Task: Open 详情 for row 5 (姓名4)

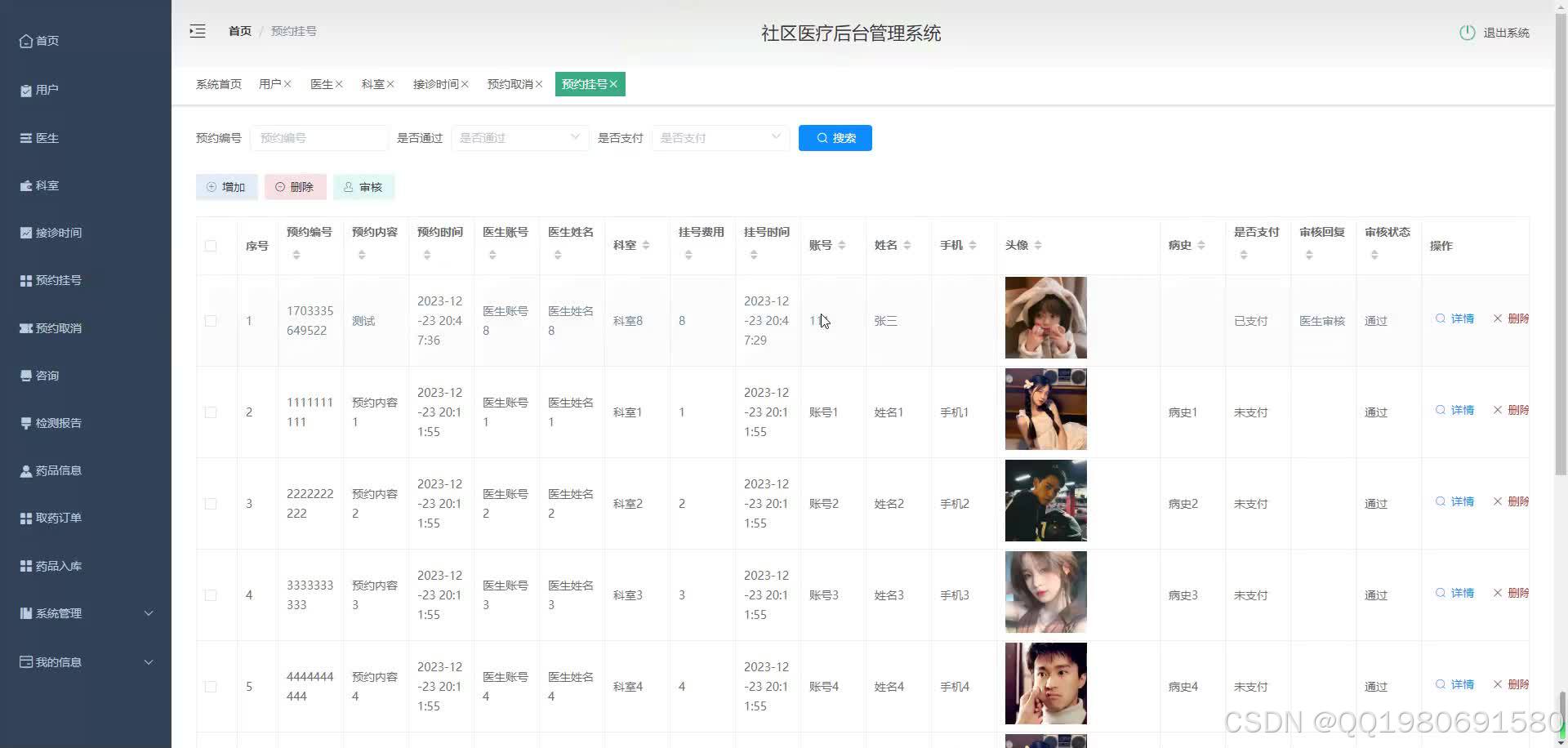Action: point(1455,684)
